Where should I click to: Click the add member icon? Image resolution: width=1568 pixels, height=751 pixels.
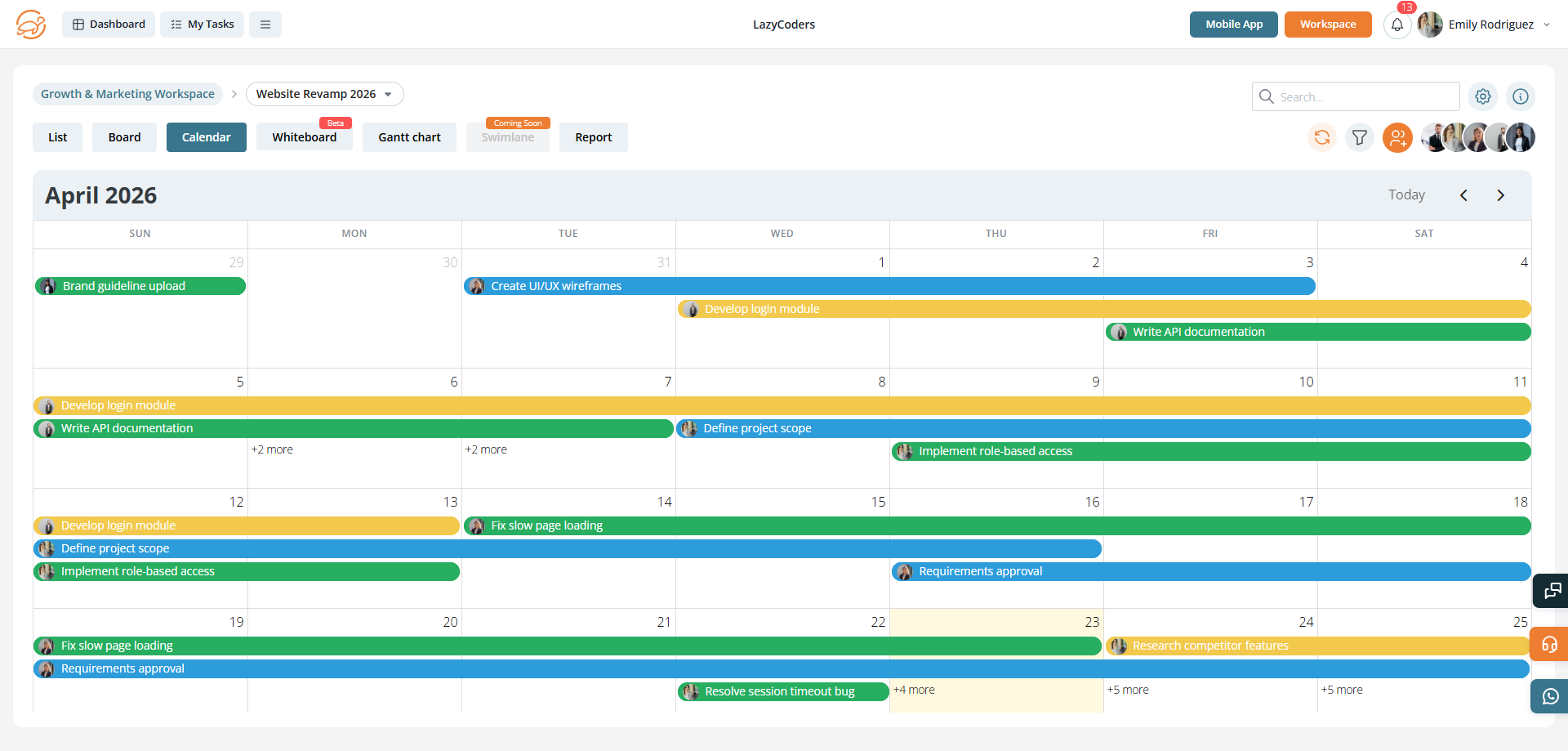pyautogui.click(x=1397, y=137)
